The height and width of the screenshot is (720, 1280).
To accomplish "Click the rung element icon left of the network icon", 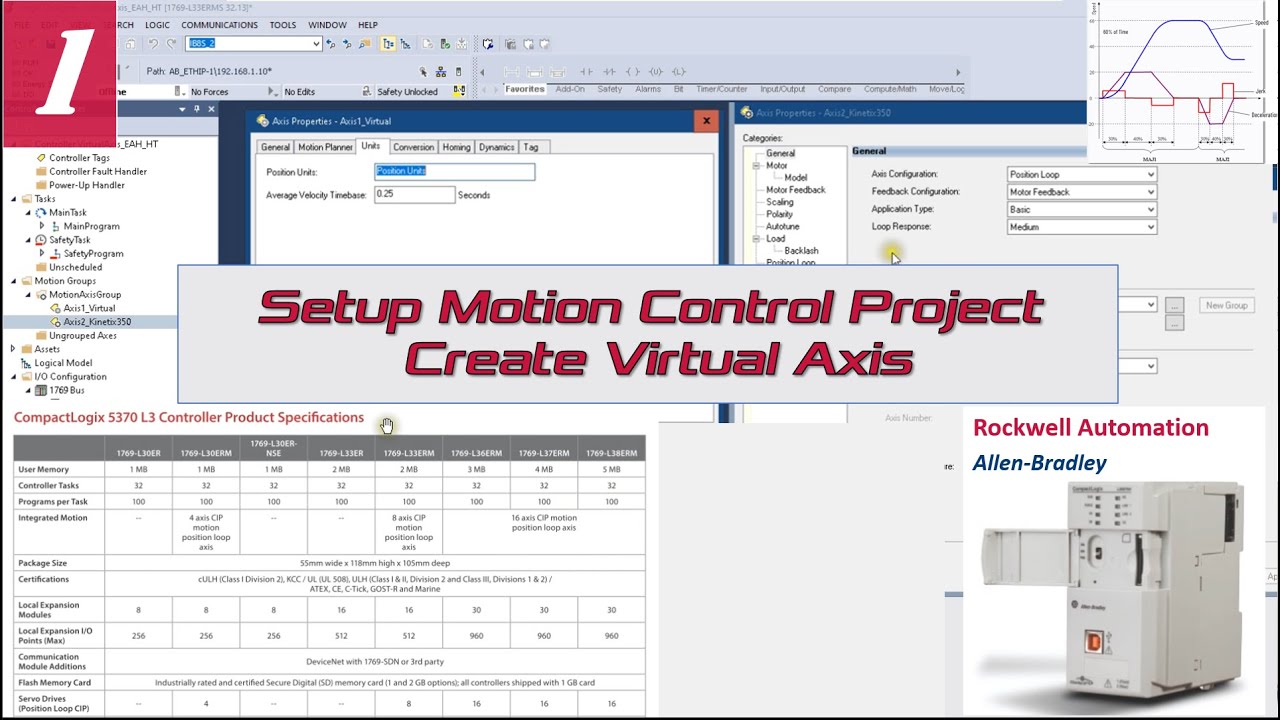I will (424, 72).
